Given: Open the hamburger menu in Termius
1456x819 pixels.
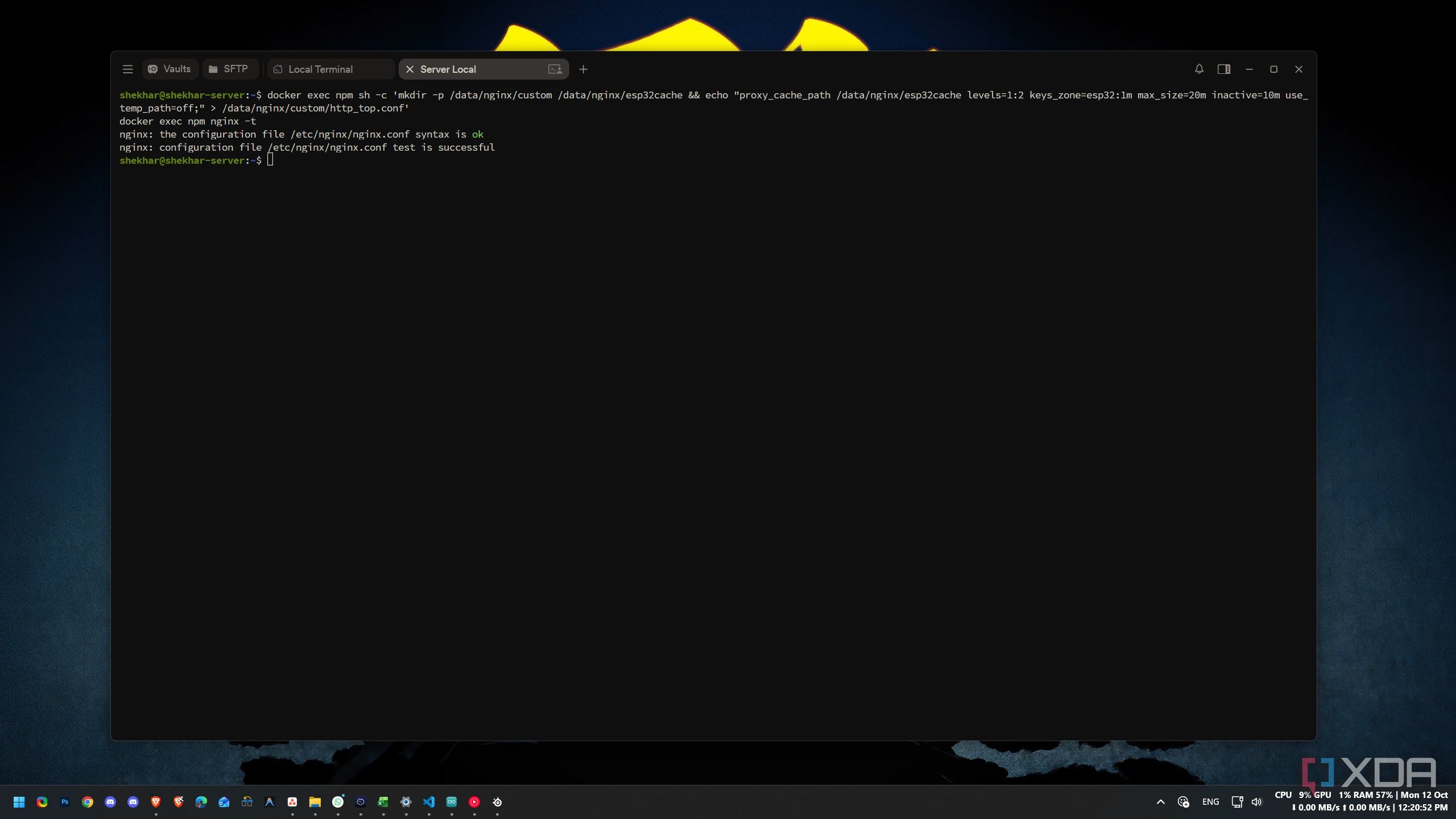Looking at the screenshot, I should (x=127, y=69).
